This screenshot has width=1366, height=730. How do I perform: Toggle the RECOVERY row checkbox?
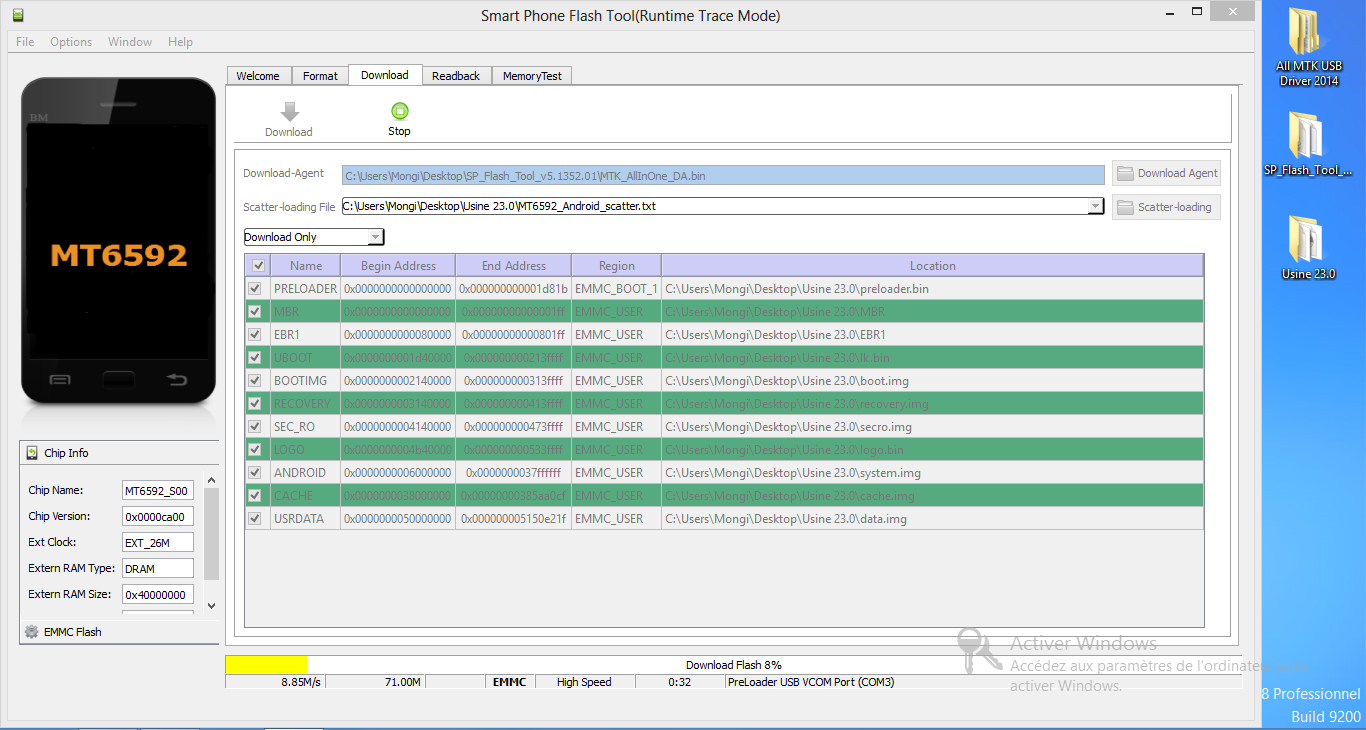(255, 404)
